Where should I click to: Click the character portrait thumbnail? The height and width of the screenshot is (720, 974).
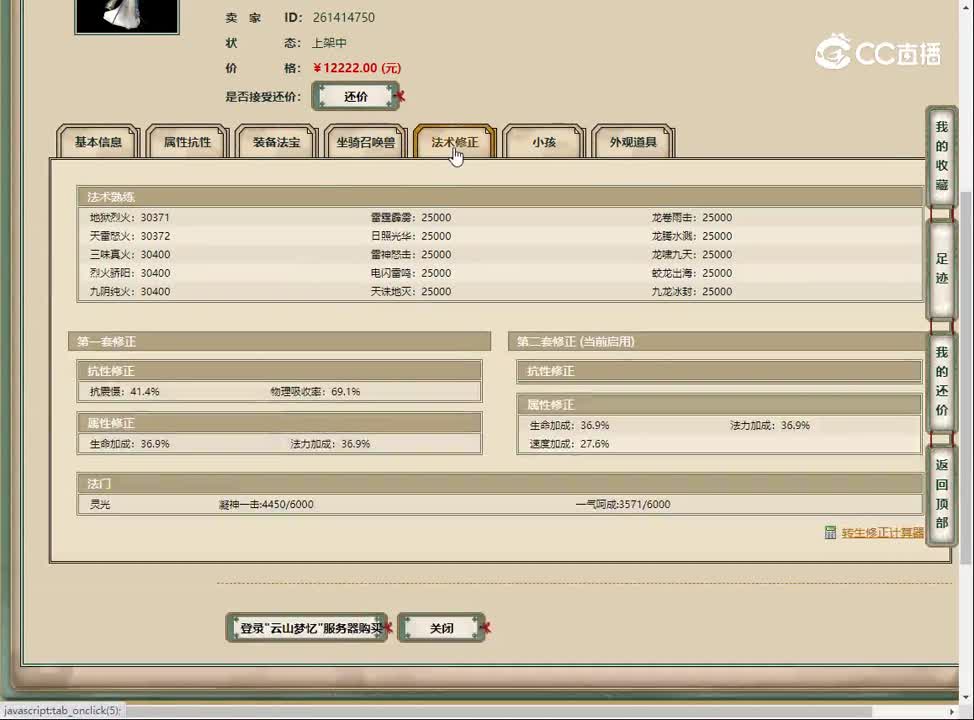click(127, 16)
